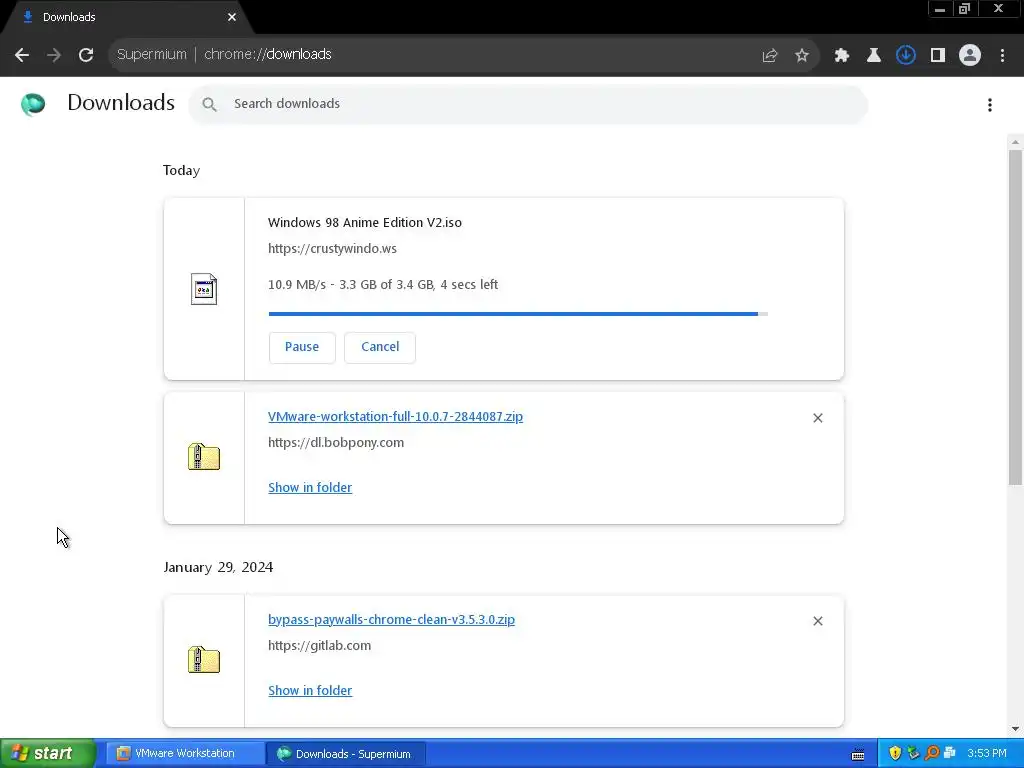
Task: Click the network connection tray icon
Action: (x=950, y=754)
